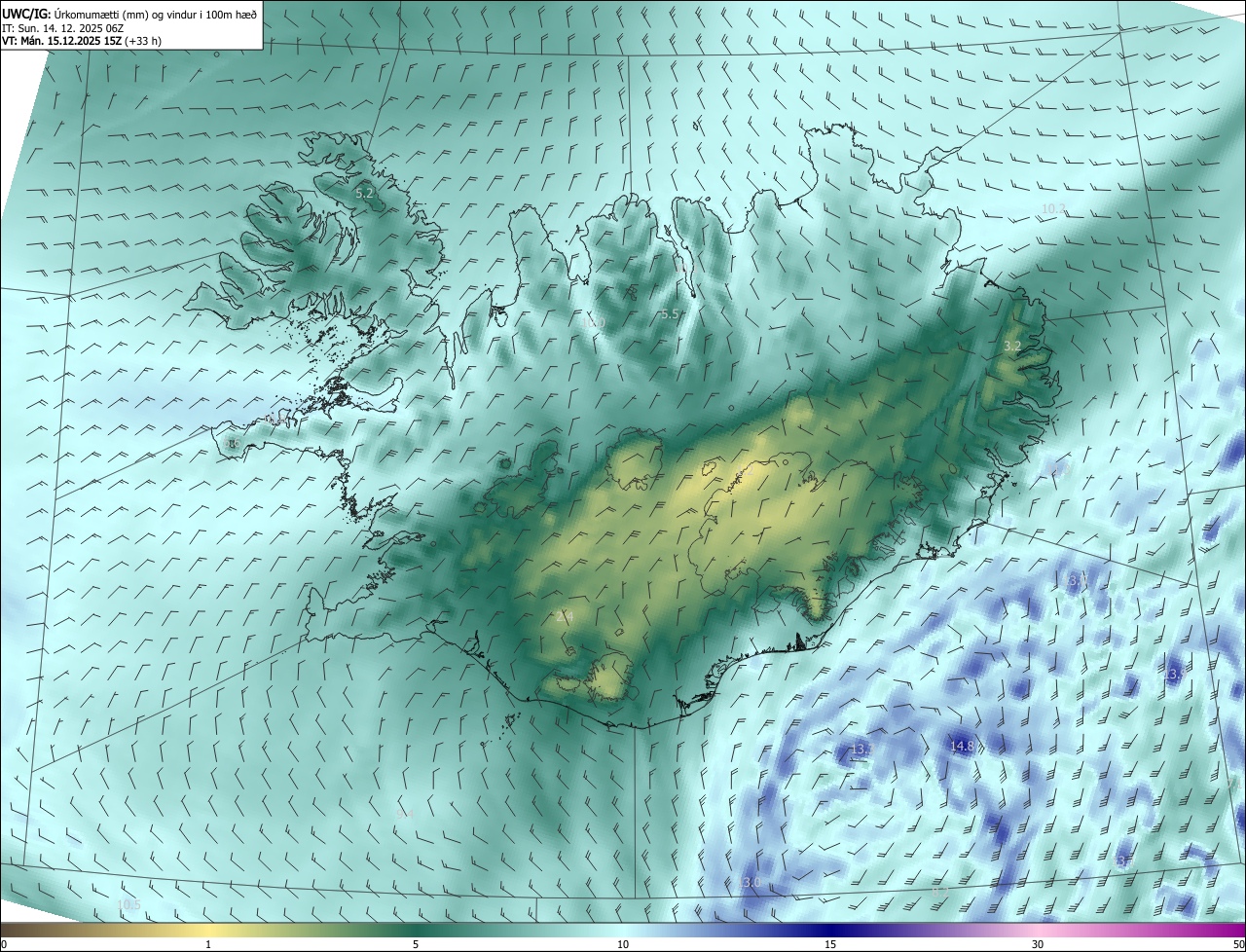Click the colorbar tick label 10
The image size is (1246, 952).
623,944
